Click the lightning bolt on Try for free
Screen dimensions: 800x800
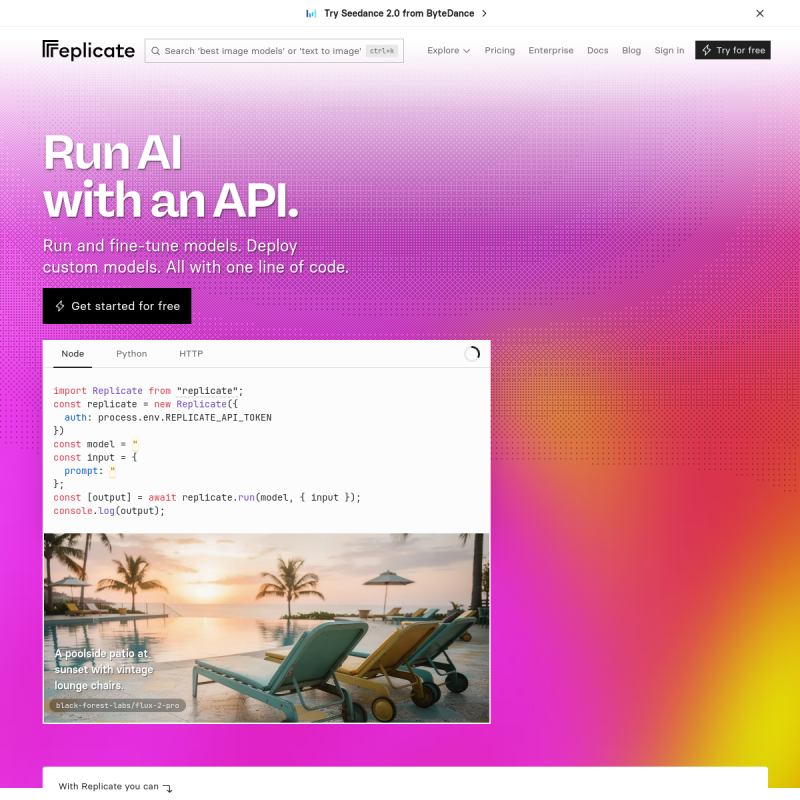(x=707, y=51)
